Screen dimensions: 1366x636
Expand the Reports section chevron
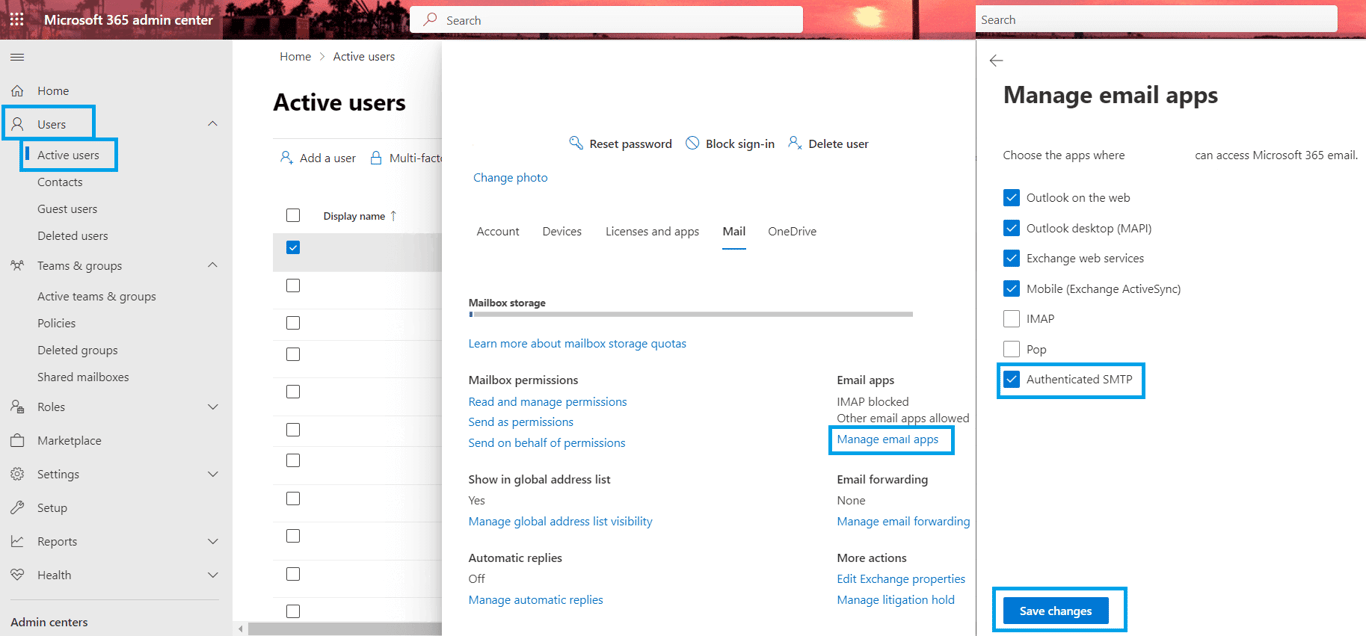click(212, 541)
